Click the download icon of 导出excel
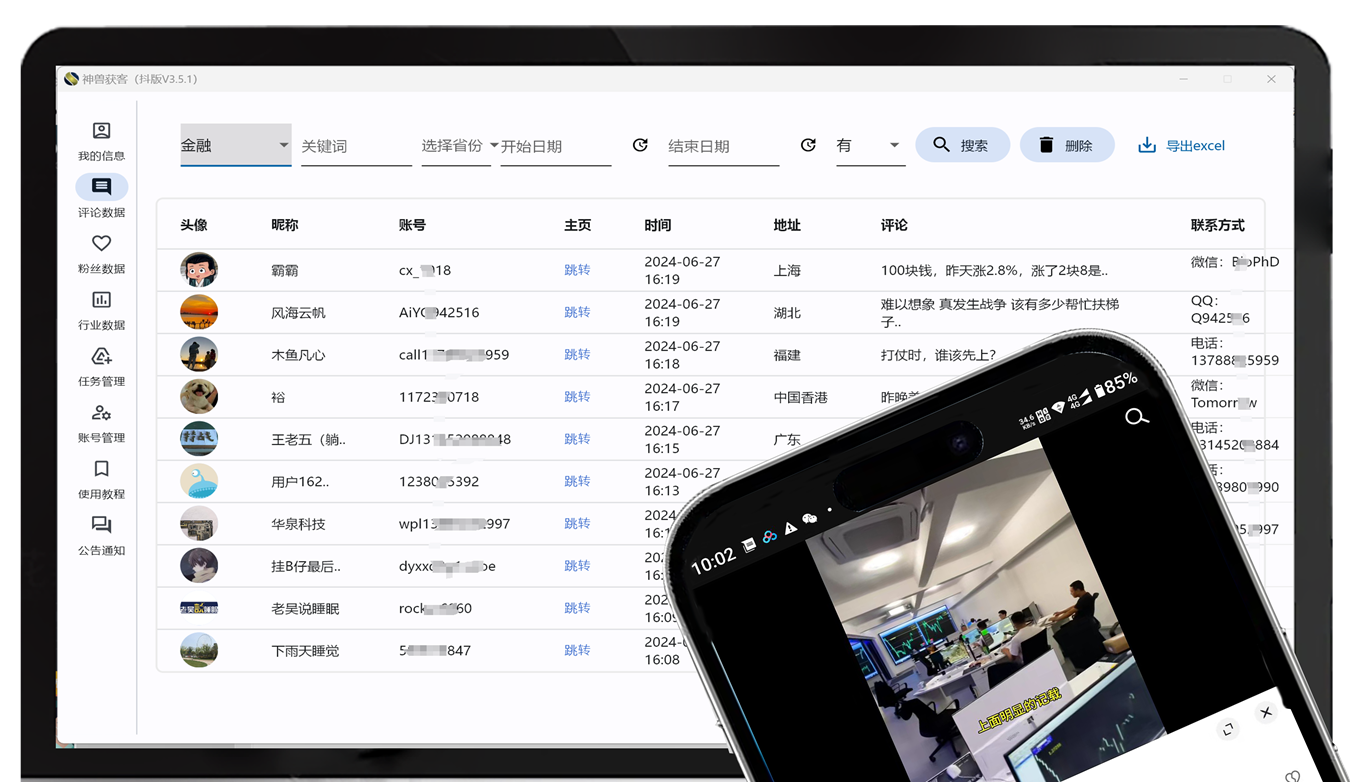 [x=1147, y=145]
